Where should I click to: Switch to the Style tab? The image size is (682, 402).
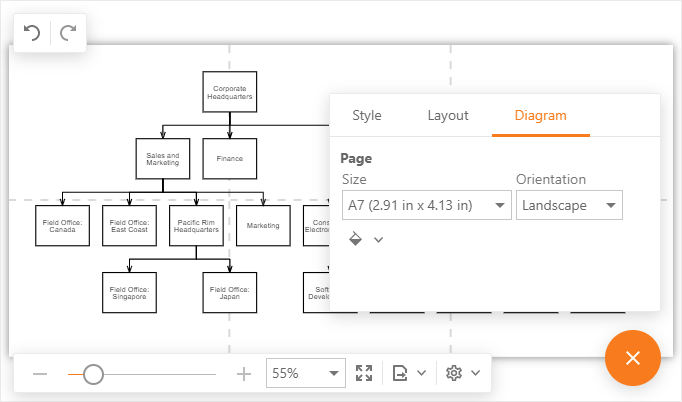tap(367, 115)
